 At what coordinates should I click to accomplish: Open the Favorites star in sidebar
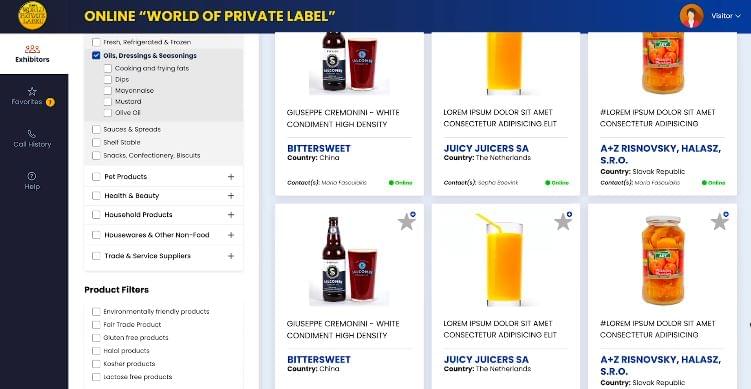pyautogui.click(x=32, y=91)
